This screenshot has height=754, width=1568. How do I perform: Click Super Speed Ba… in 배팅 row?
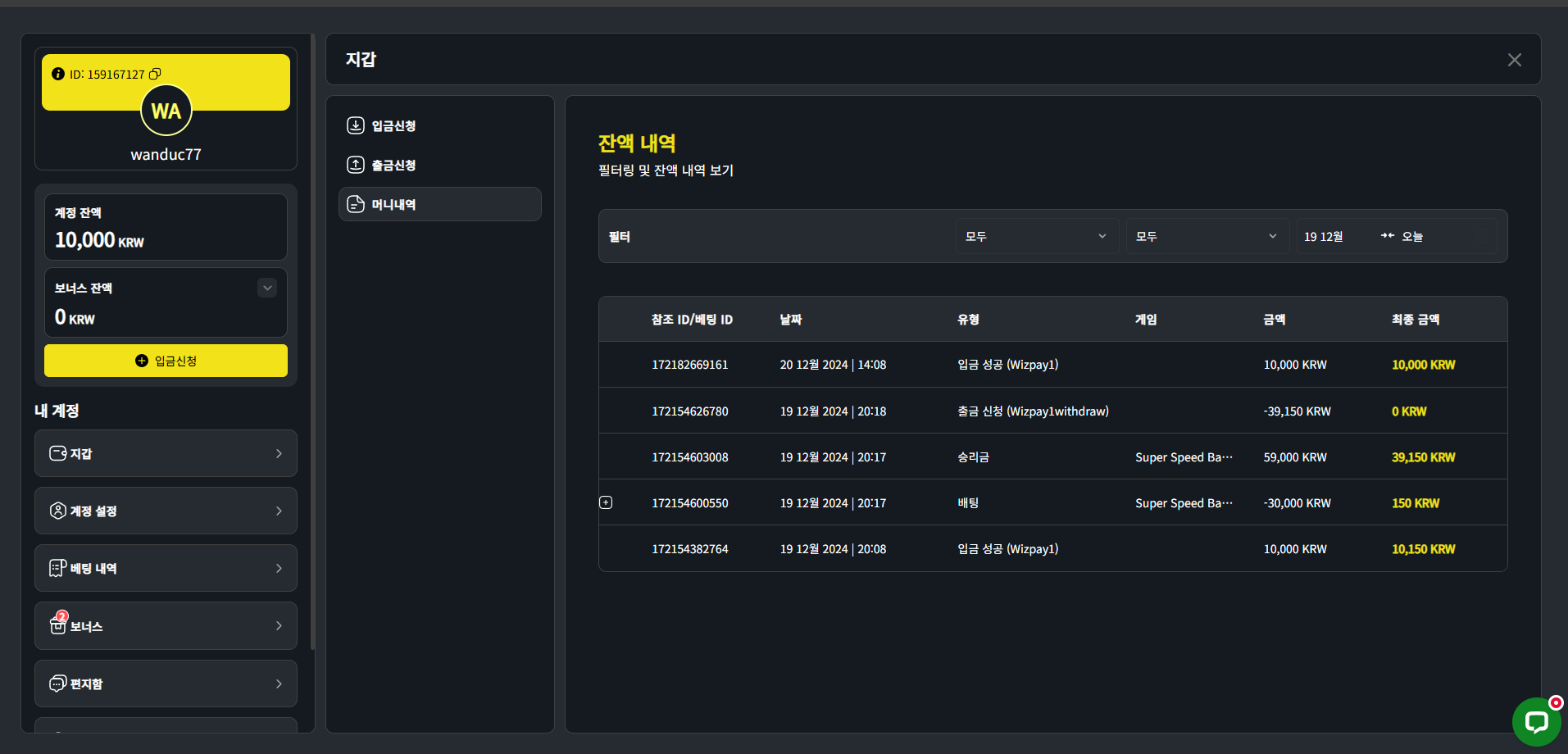coord(1184,503)
